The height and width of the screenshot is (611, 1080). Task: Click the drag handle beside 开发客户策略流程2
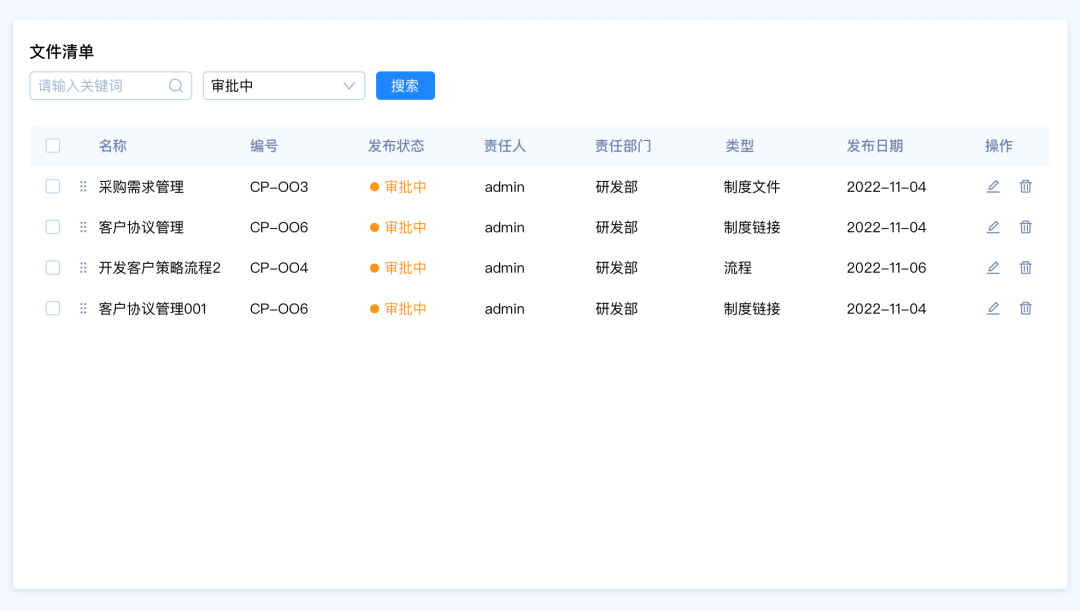click(83, 268)
